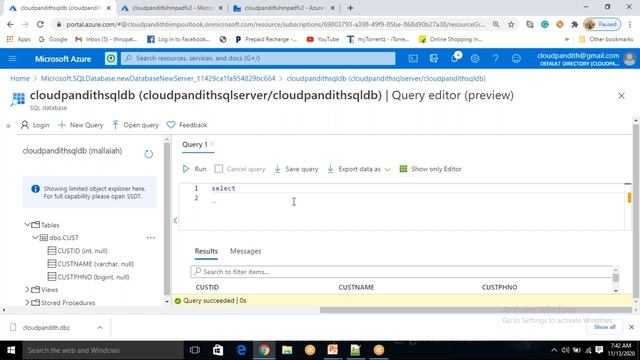Open the Export data as dropdown
640x360 pixels.
click(359, 169)
